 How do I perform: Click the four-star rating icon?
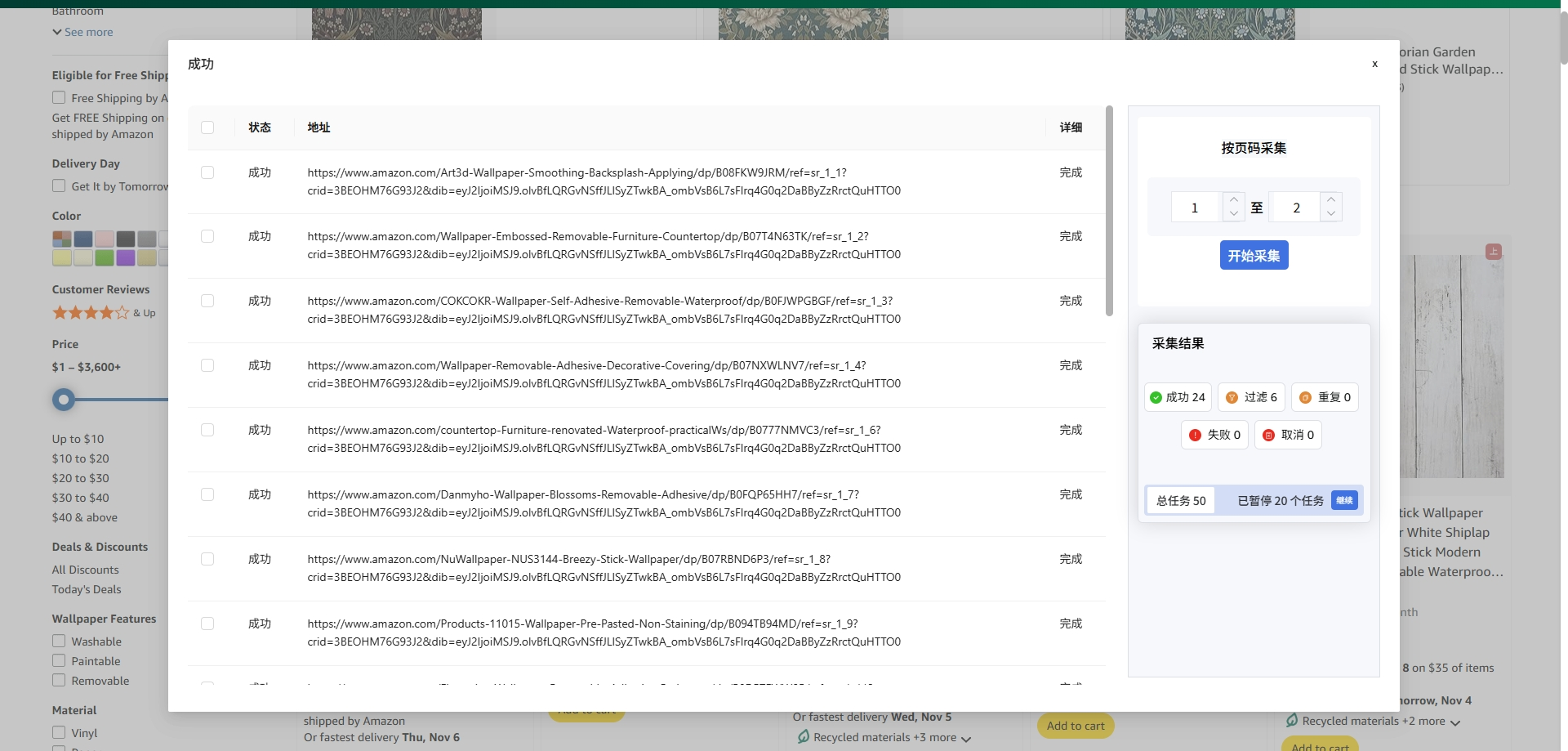91,313
